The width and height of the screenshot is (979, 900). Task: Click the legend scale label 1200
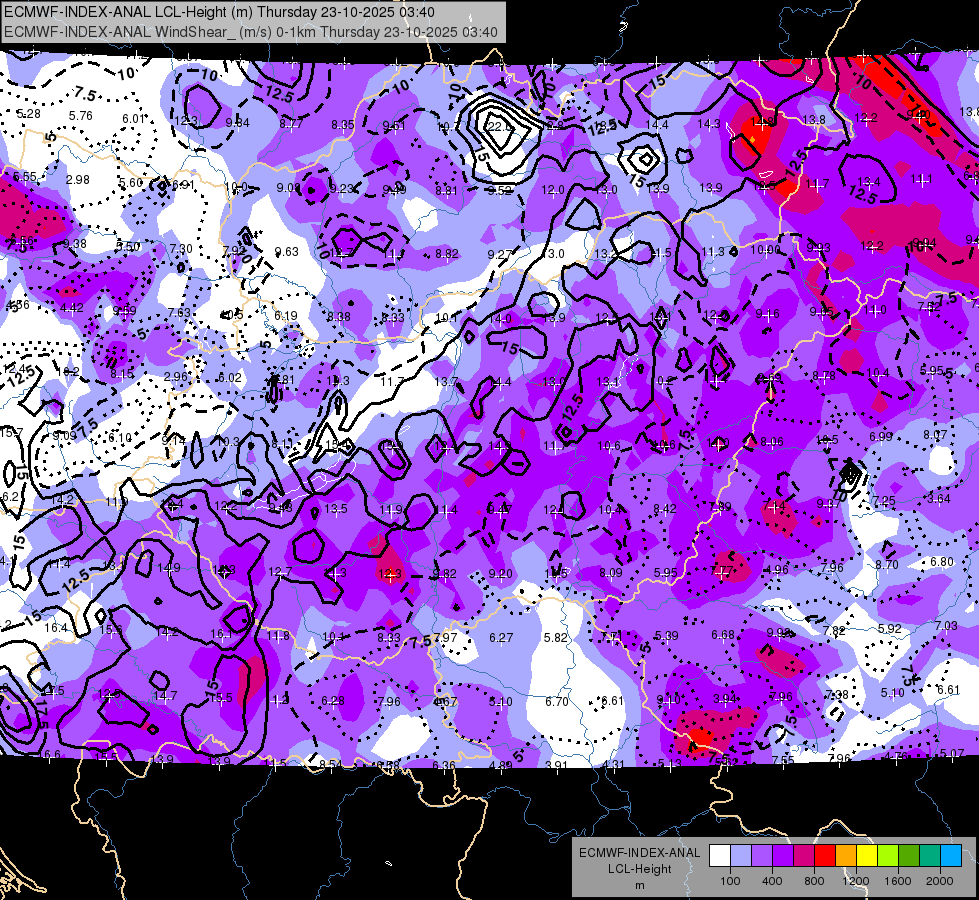click(x=855, y=881)
